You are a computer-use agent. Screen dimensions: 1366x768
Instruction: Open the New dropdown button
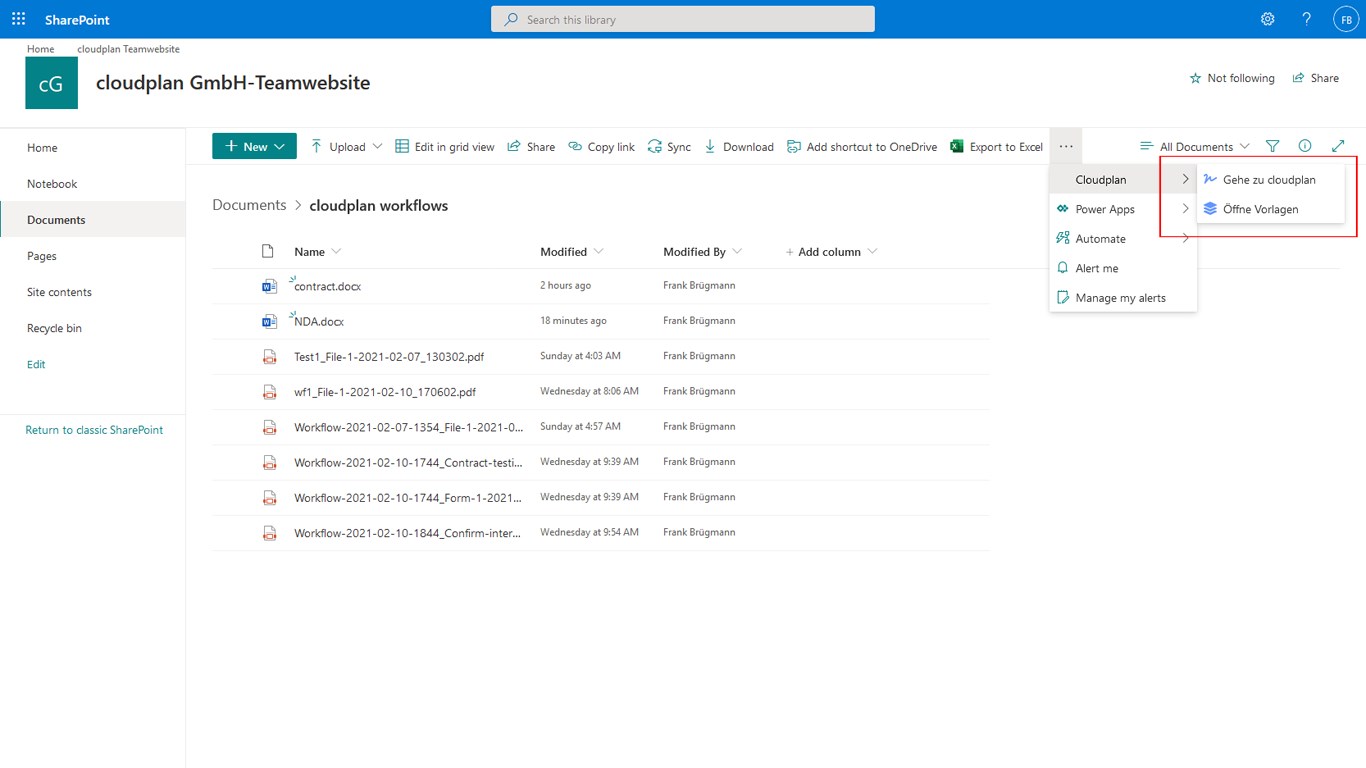pyautogui.click(x=254, y=146)
